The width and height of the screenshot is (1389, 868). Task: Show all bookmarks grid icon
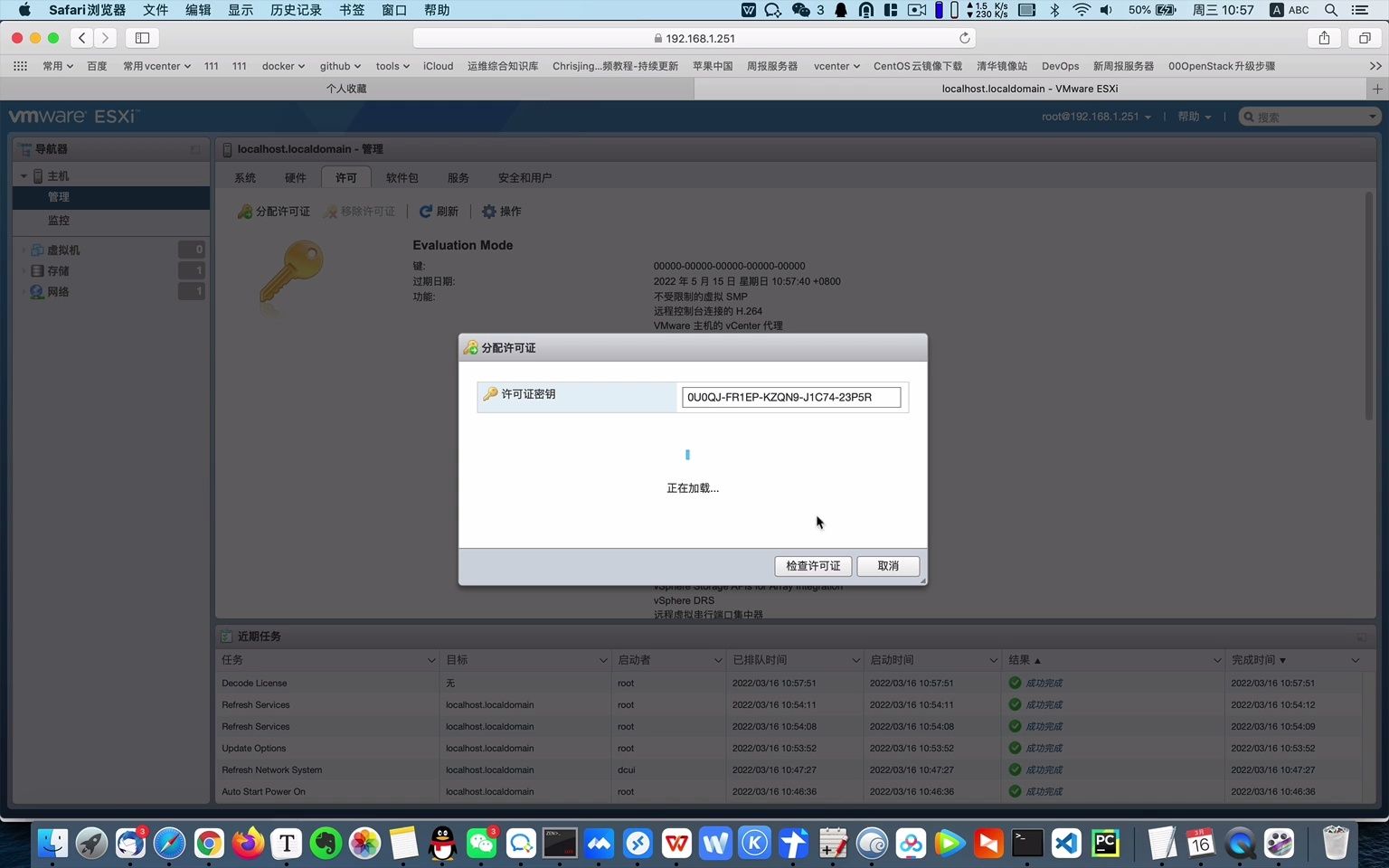tap(20, 66)
